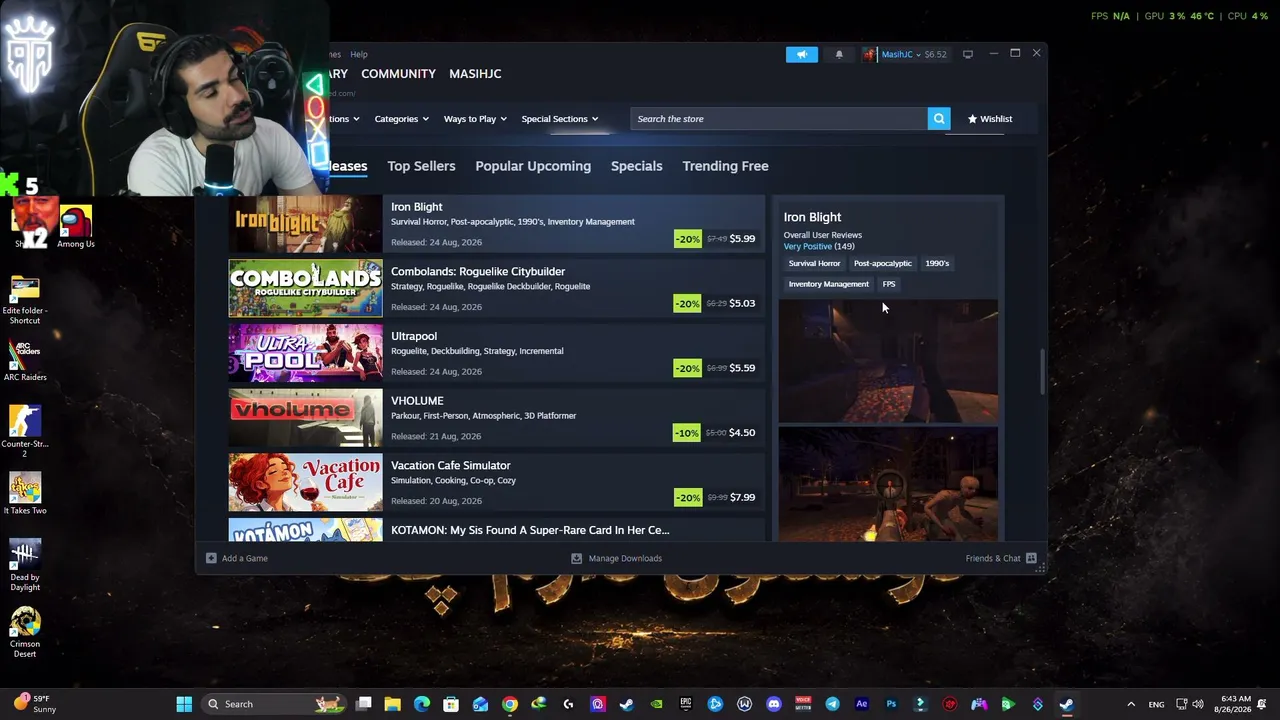The image size is (1280, 720).
Task: Click the Post-apocalyptic tag button
Action: coord(882,263)
